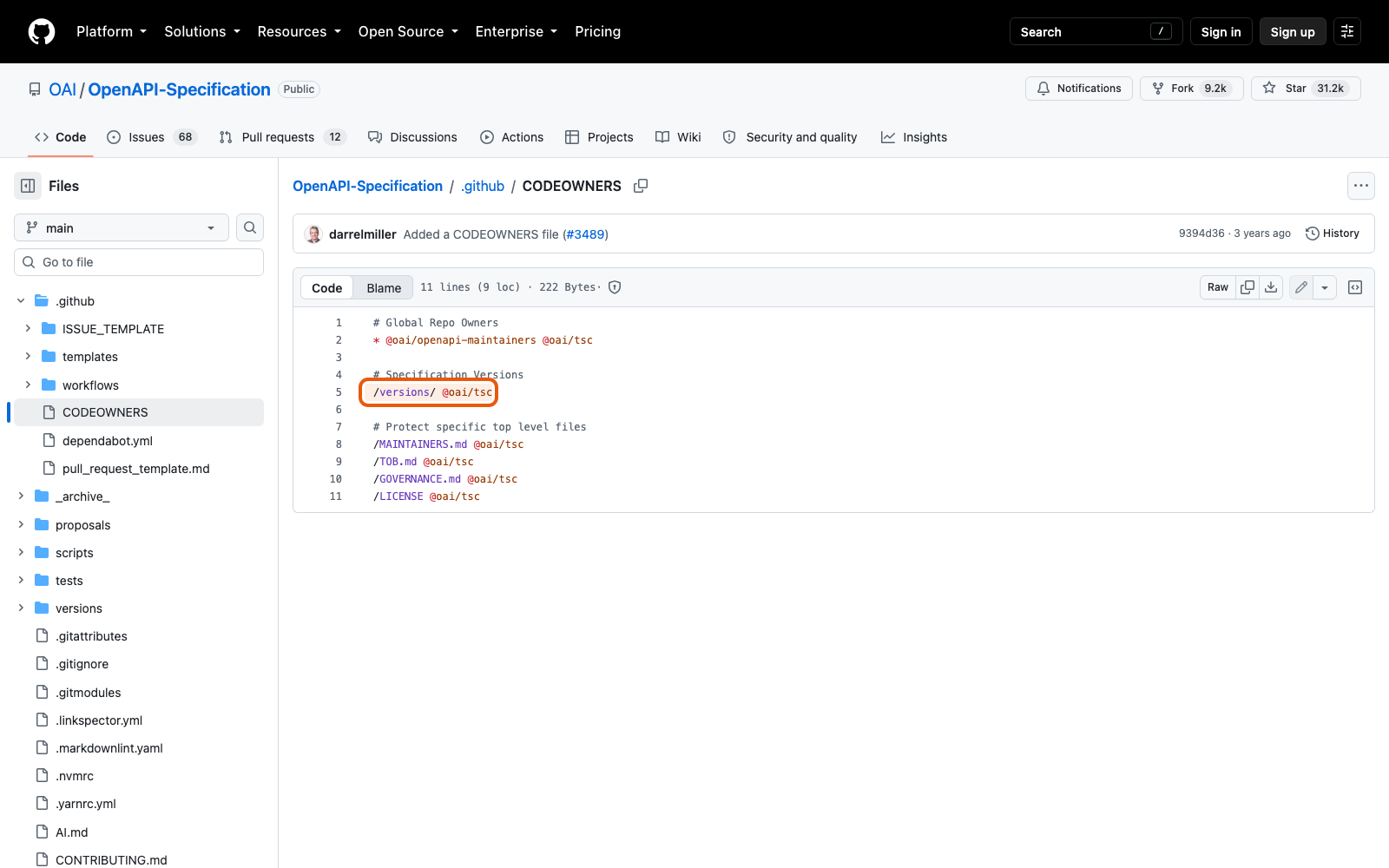The height and width of the screenshot is (868, 1389).
Task: Open the main branch selector dropdown
Action: point(122,227)
